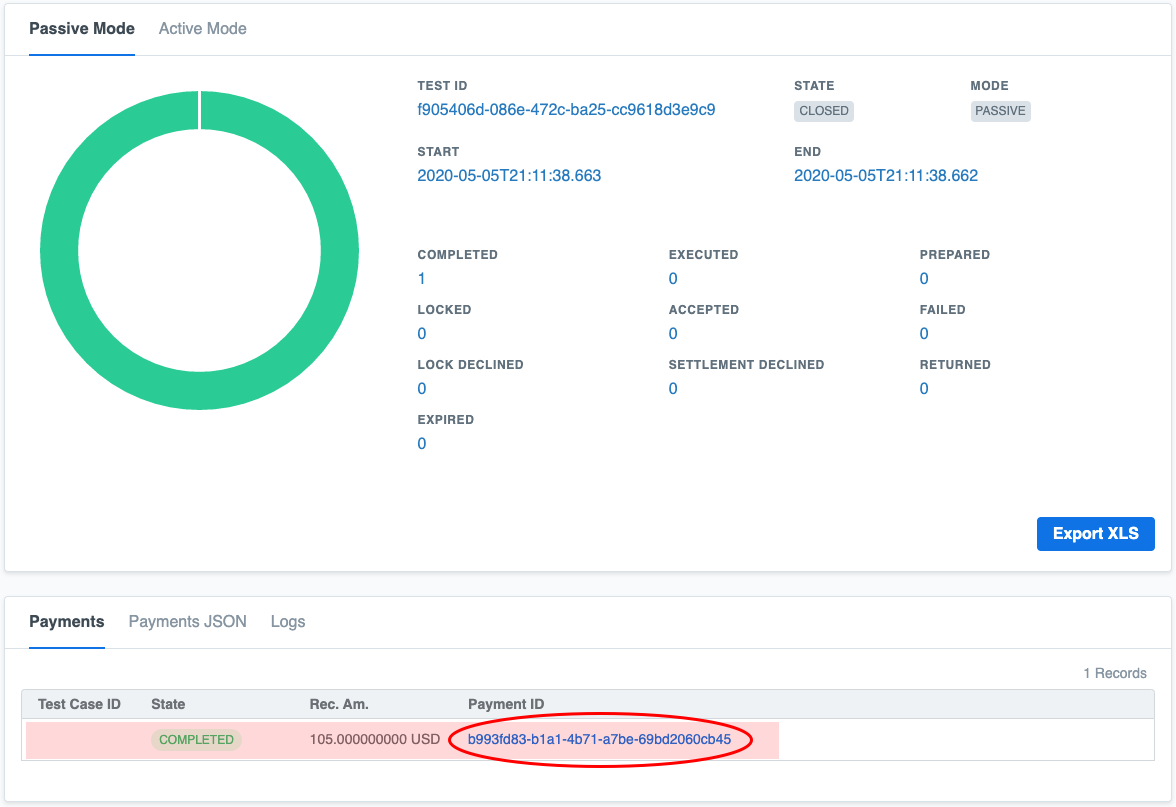Click the EXECUTED zero count link
Image resolution: width=1176 pixels, height=807 pixels.
point(673,278)
